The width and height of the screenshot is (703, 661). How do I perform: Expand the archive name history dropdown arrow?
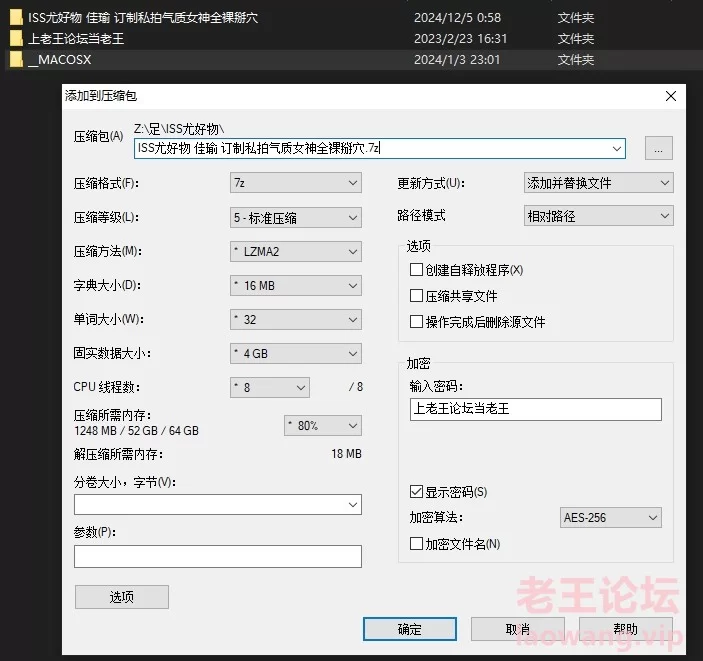pyautogui.click(x=617, y=148)
